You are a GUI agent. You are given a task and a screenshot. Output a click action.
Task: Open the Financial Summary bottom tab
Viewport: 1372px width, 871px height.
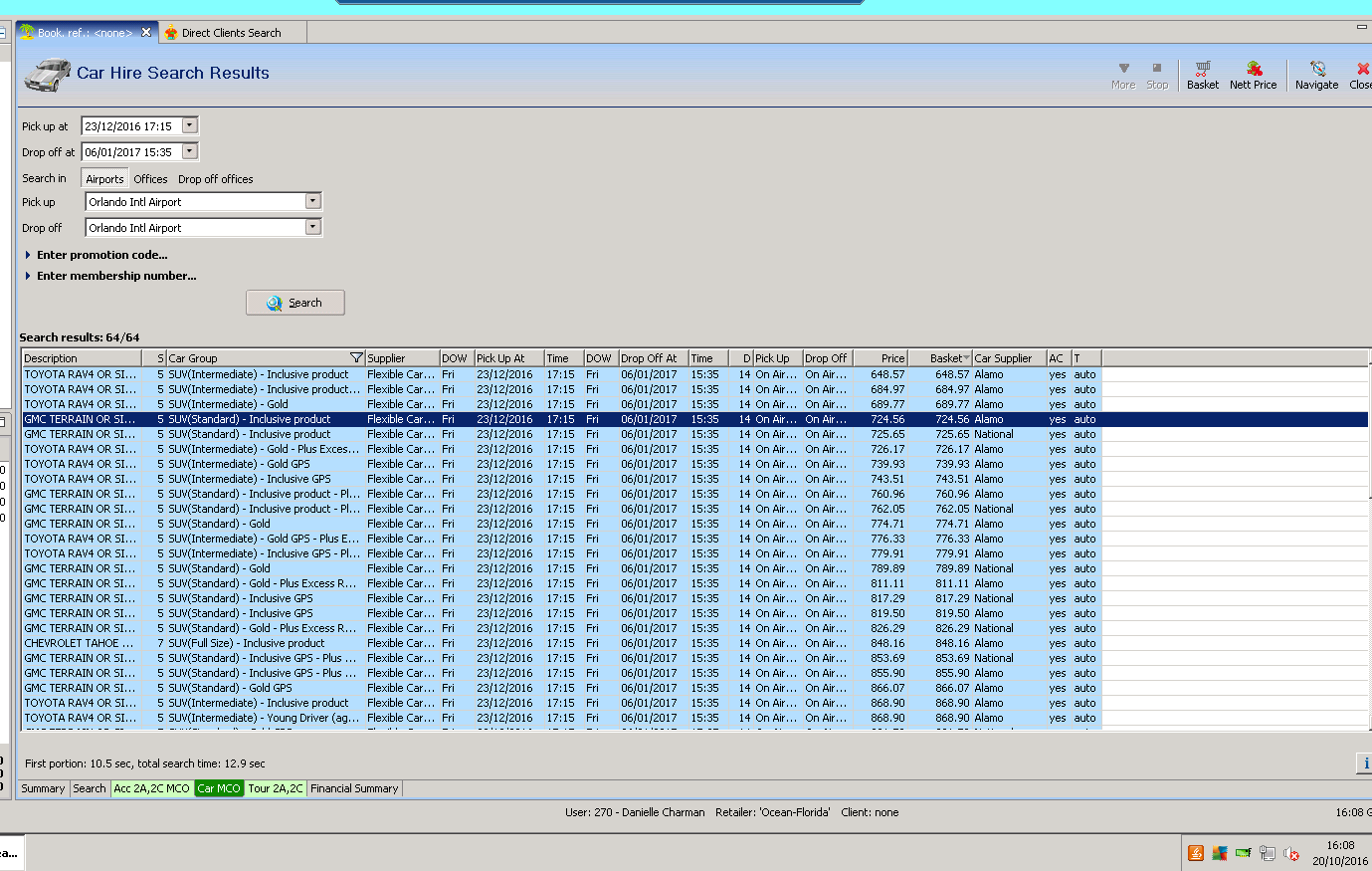(x=354, y=788)
